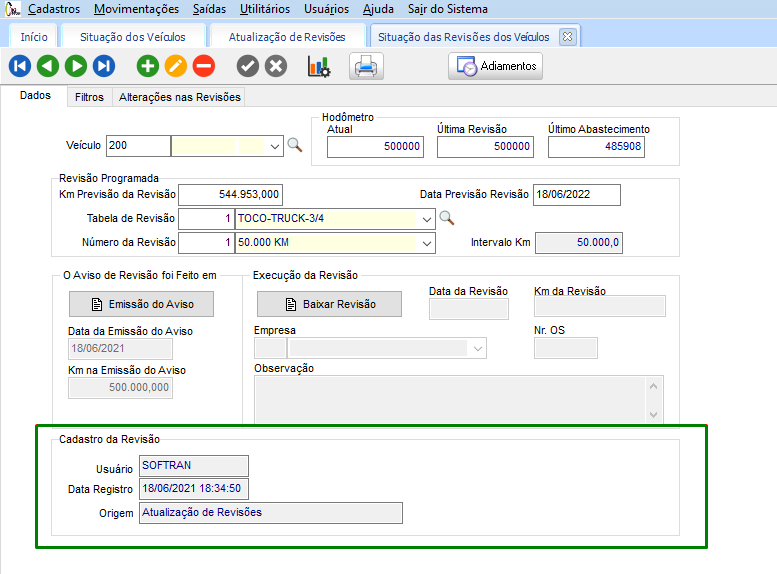Jump to last record navigation button
The height and width of the screenshot is (574, 777).
(x=104, y=66)
